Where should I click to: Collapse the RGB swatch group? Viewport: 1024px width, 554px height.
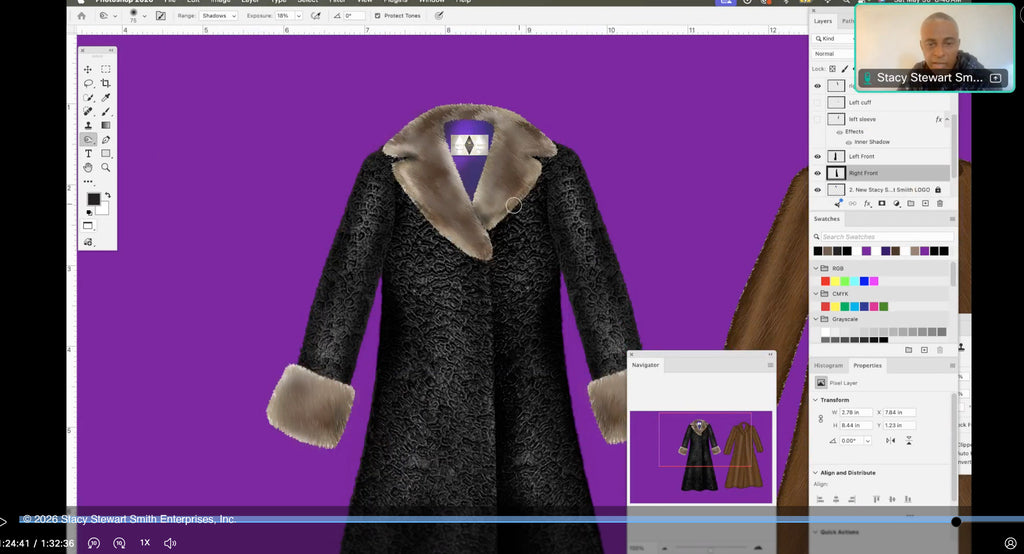pos(816,269)
